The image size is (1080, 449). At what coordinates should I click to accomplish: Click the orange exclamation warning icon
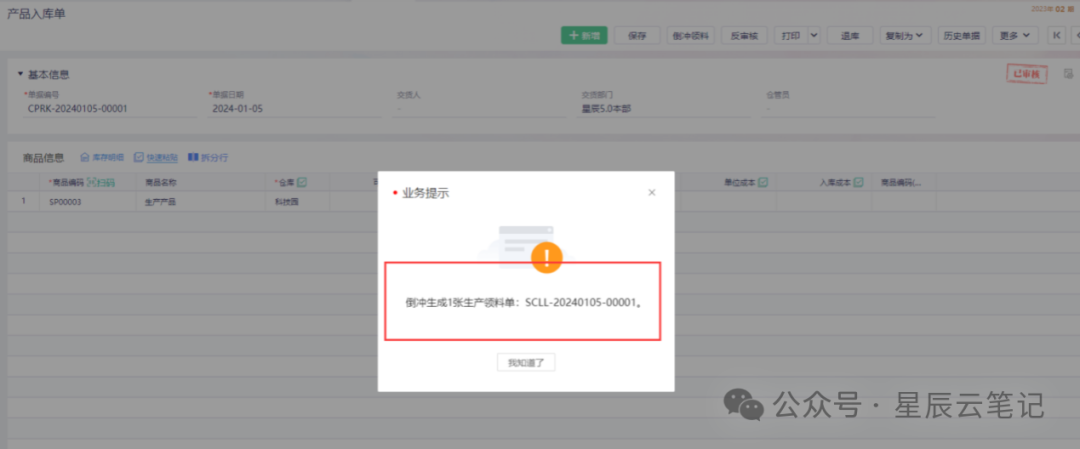(547, 258)
